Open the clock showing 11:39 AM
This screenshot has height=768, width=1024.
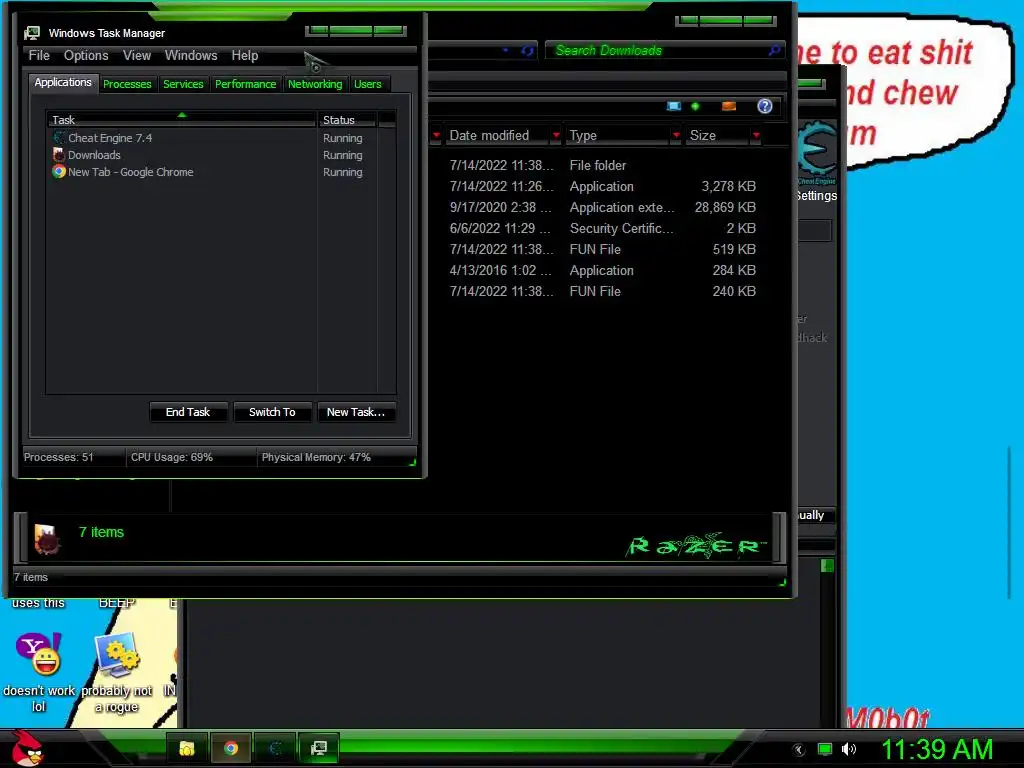(x=937, y=749)
